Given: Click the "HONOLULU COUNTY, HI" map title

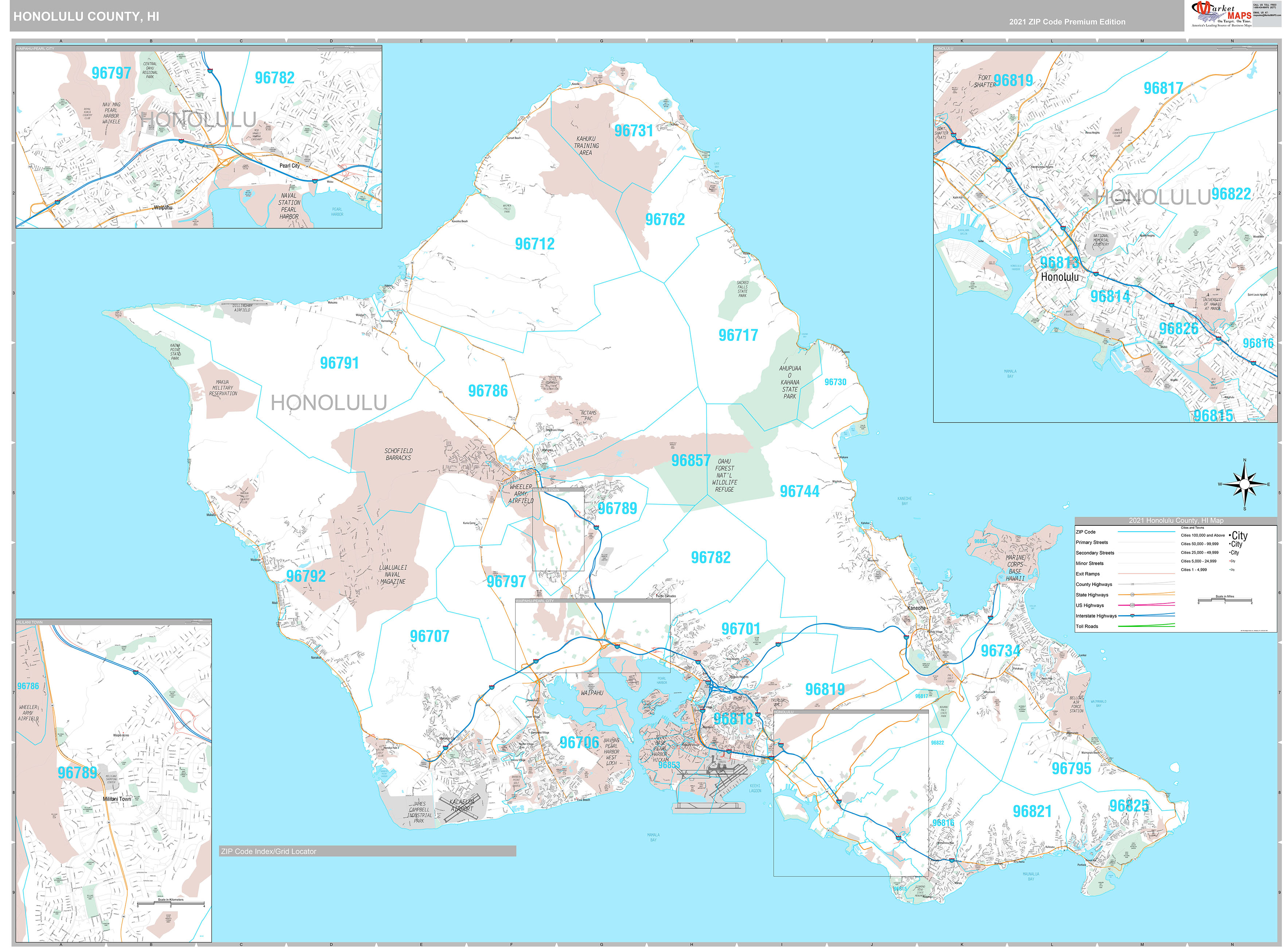Looking at the screenshot, I should click(x=86, y=16).
